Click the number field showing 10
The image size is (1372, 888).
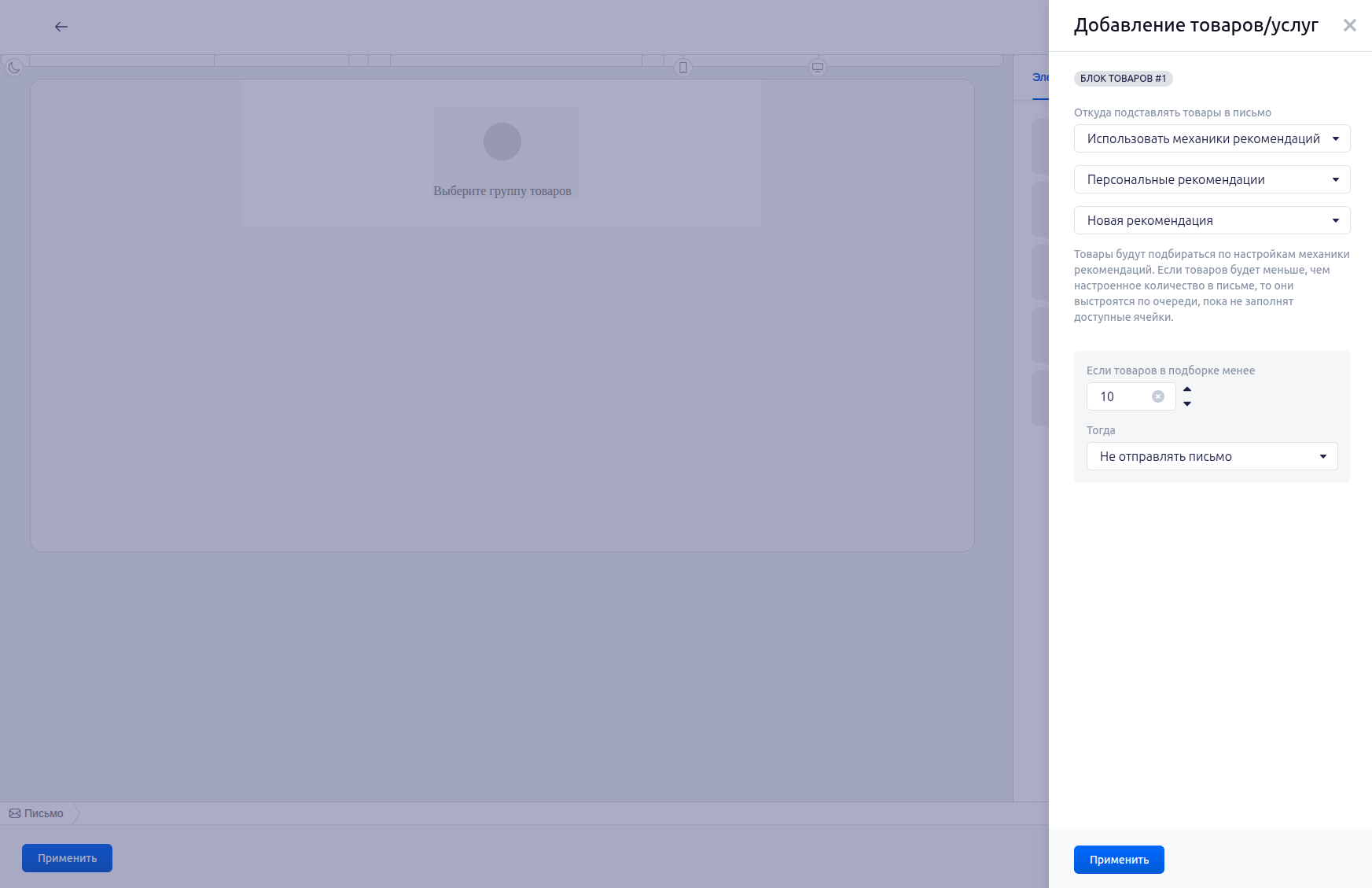1131,396
